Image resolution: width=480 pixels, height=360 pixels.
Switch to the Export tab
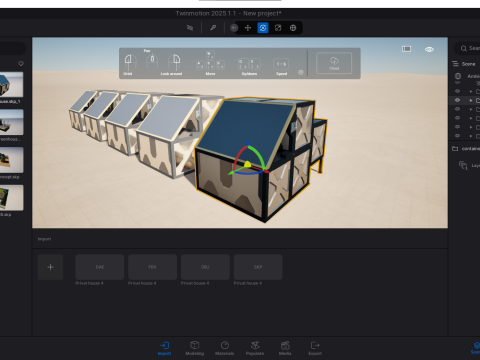pyautogui.click(x=315, y=348)
